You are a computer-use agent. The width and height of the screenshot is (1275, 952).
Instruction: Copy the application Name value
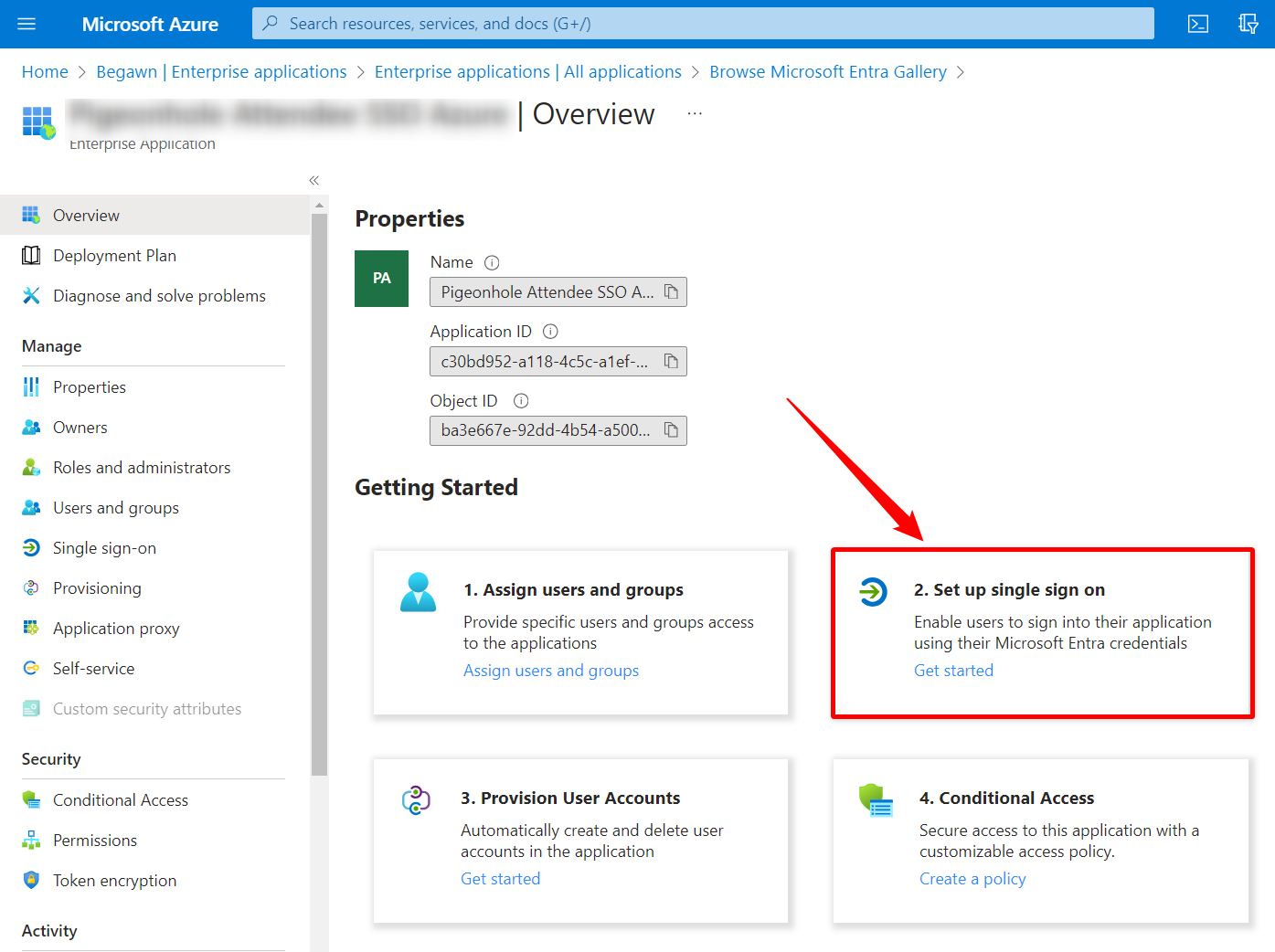pos(671,291)
